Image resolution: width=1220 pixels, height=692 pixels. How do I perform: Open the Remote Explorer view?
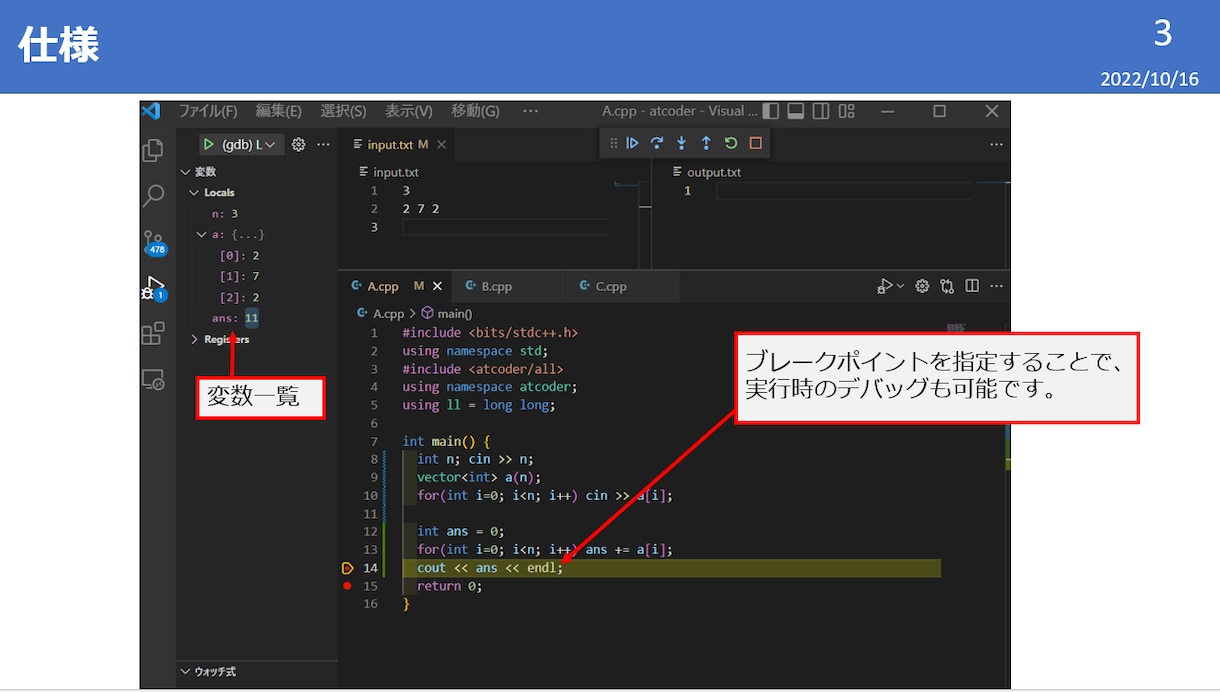[x=153, y=380]
